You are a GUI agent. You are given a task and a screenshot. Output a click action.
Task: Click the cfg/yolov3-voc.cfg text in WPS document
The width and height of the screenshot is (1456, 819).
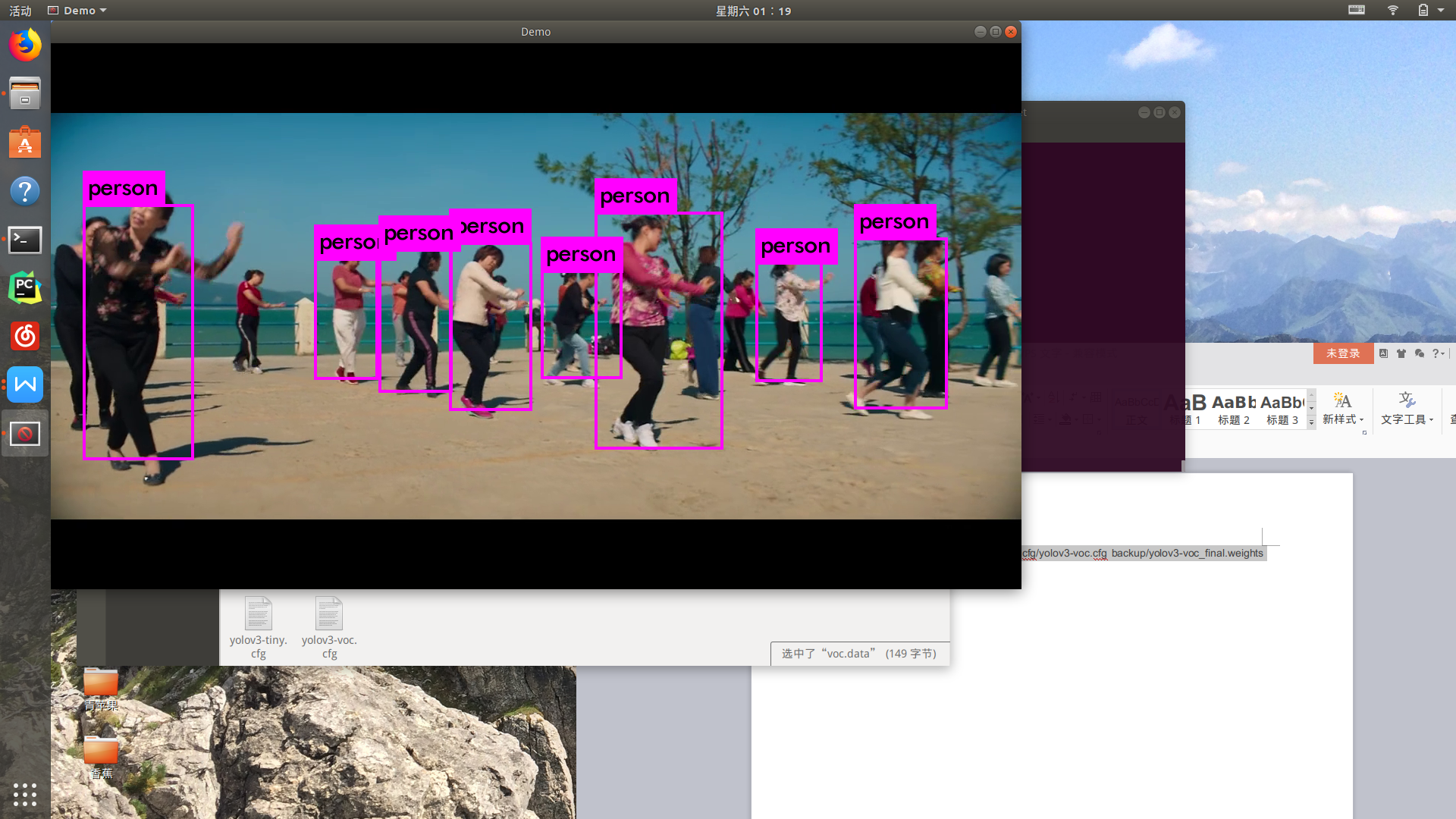[x=1065, y=554]
